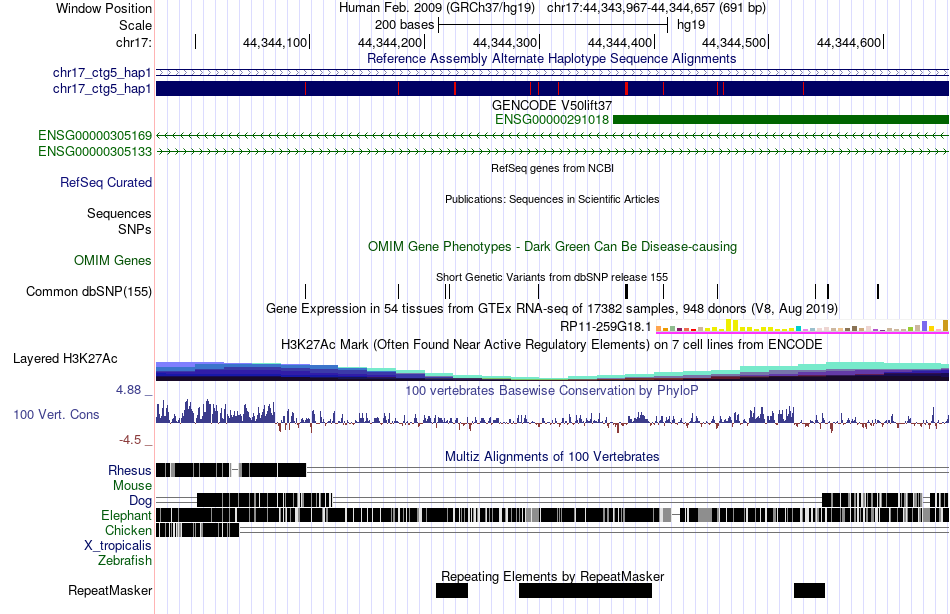The image size is (950, 614).
Task: Open GTEx Gene Expression track title
Action: [552, 309]
